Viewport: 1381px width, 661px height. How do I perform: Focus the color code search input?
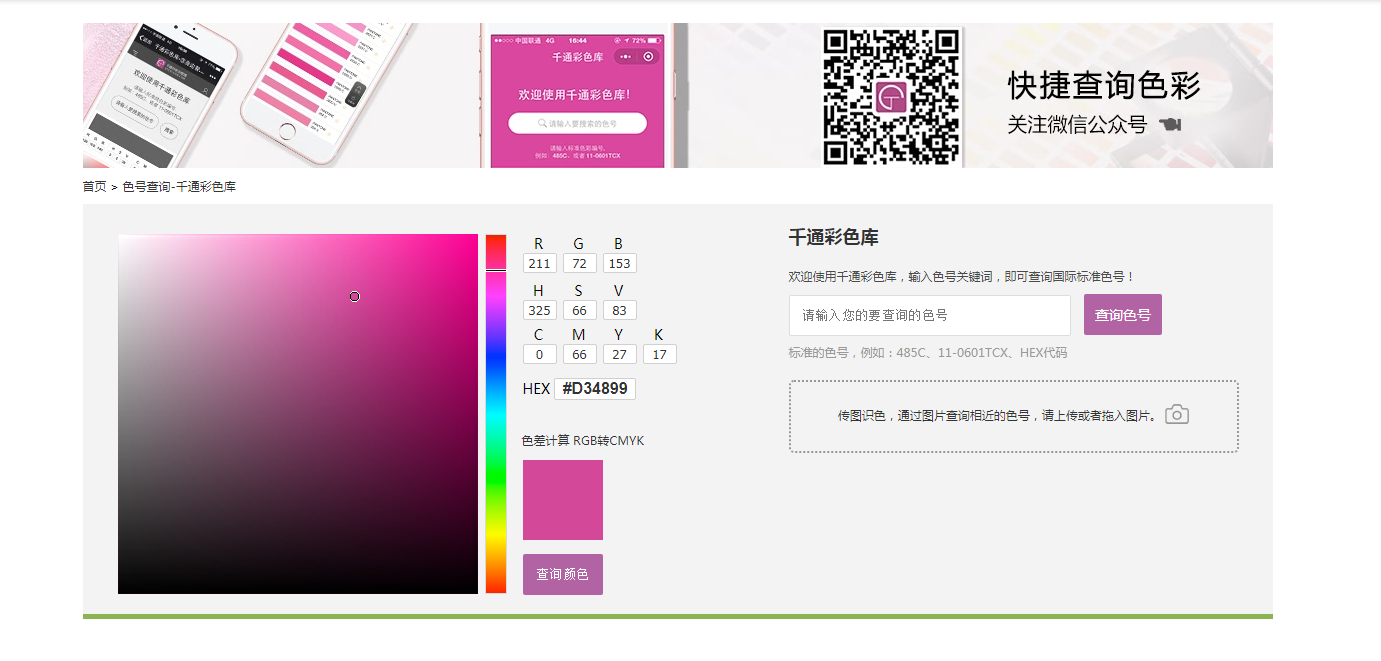tap(930, 315)
